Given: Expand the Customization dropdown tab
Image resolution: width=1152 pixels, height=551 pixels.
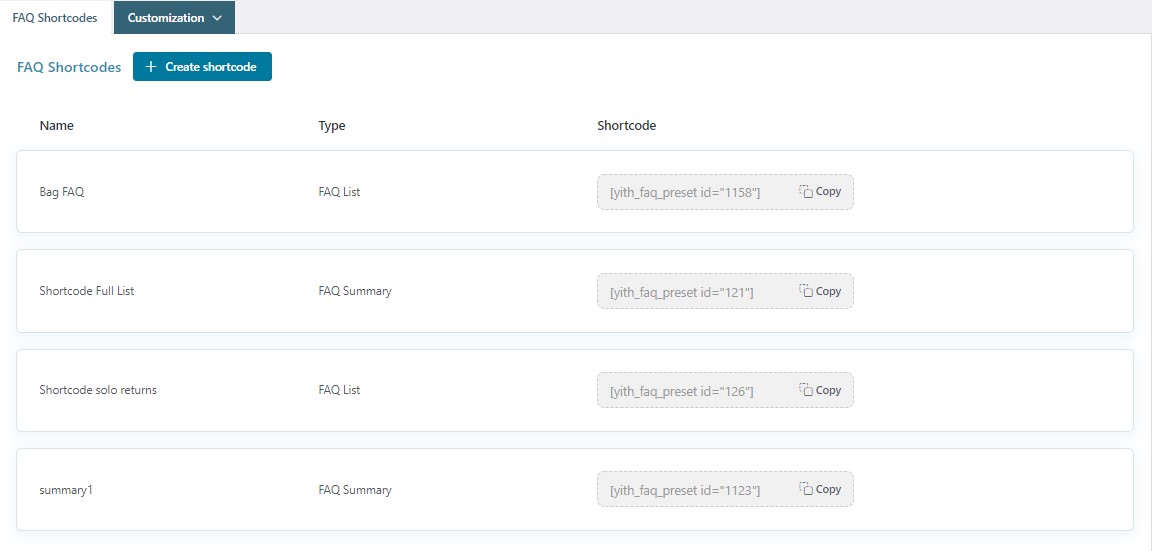Looking at the screenshot, I should [x=174, y=18].
